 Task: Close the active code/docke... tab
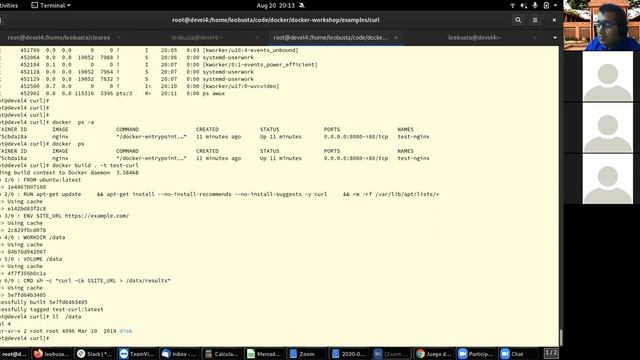[x=396, y=38]
